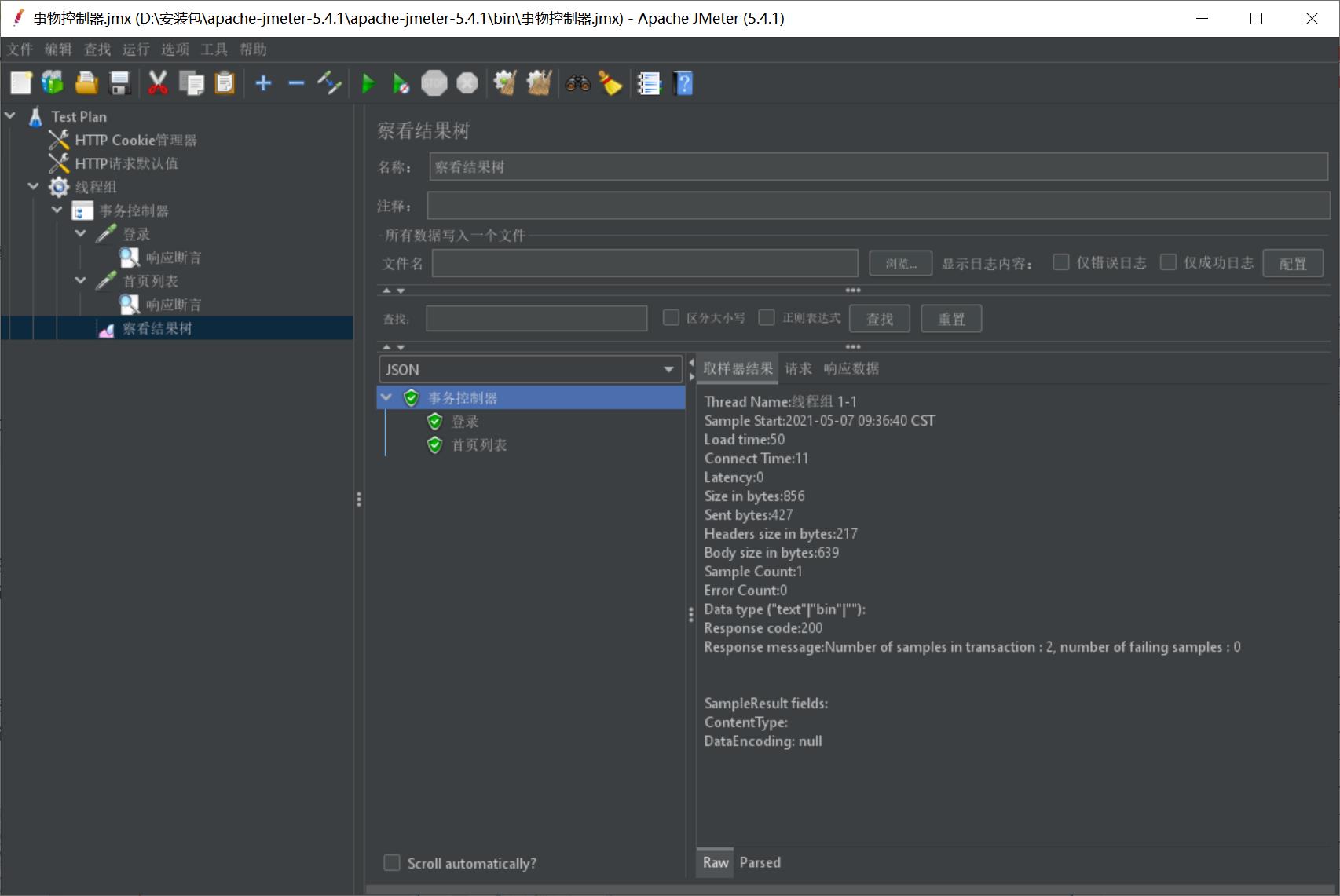Open the Function Helper list icon
The image size is (1340, 896).
pos(649,82)
